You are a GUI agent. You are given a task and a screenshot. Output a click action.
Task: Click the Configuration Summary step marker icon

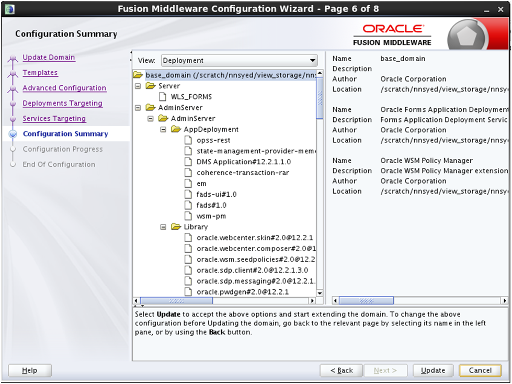coord(13,134)
